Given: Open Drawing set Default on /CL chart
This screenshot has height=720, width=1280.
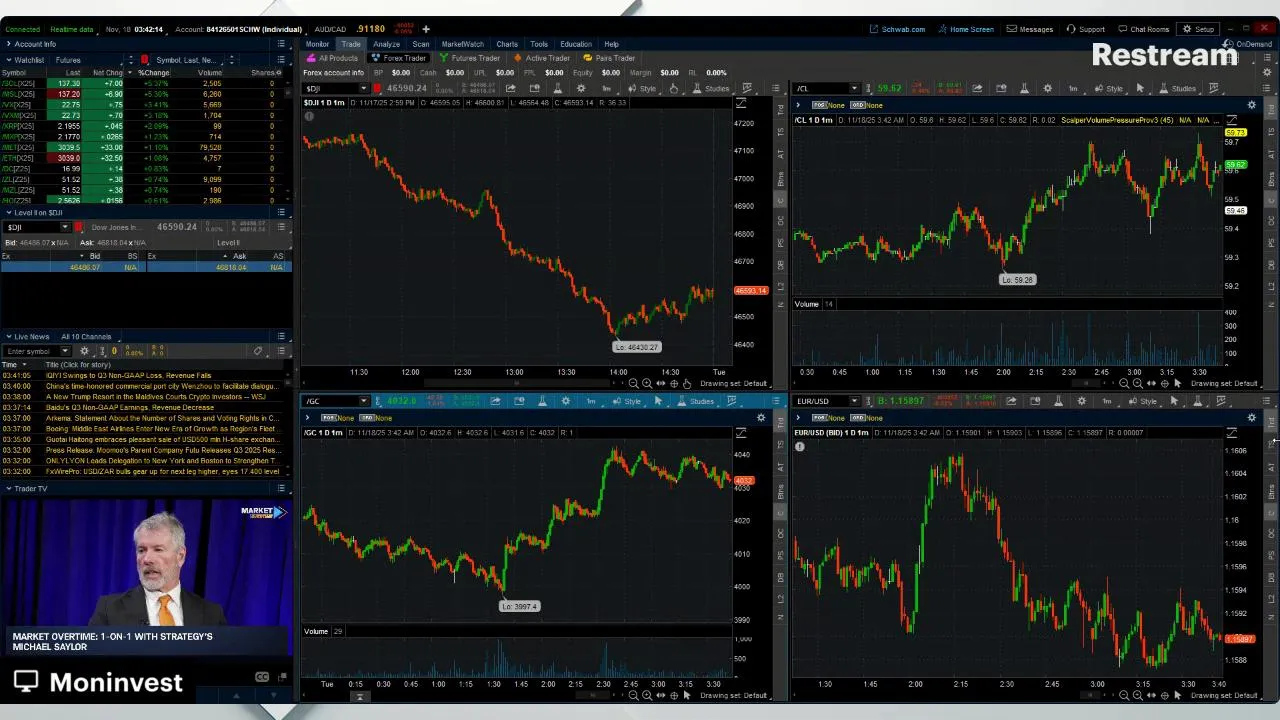Looking at the screenshot, I should pyautogui.click(x=1222, y=383).
